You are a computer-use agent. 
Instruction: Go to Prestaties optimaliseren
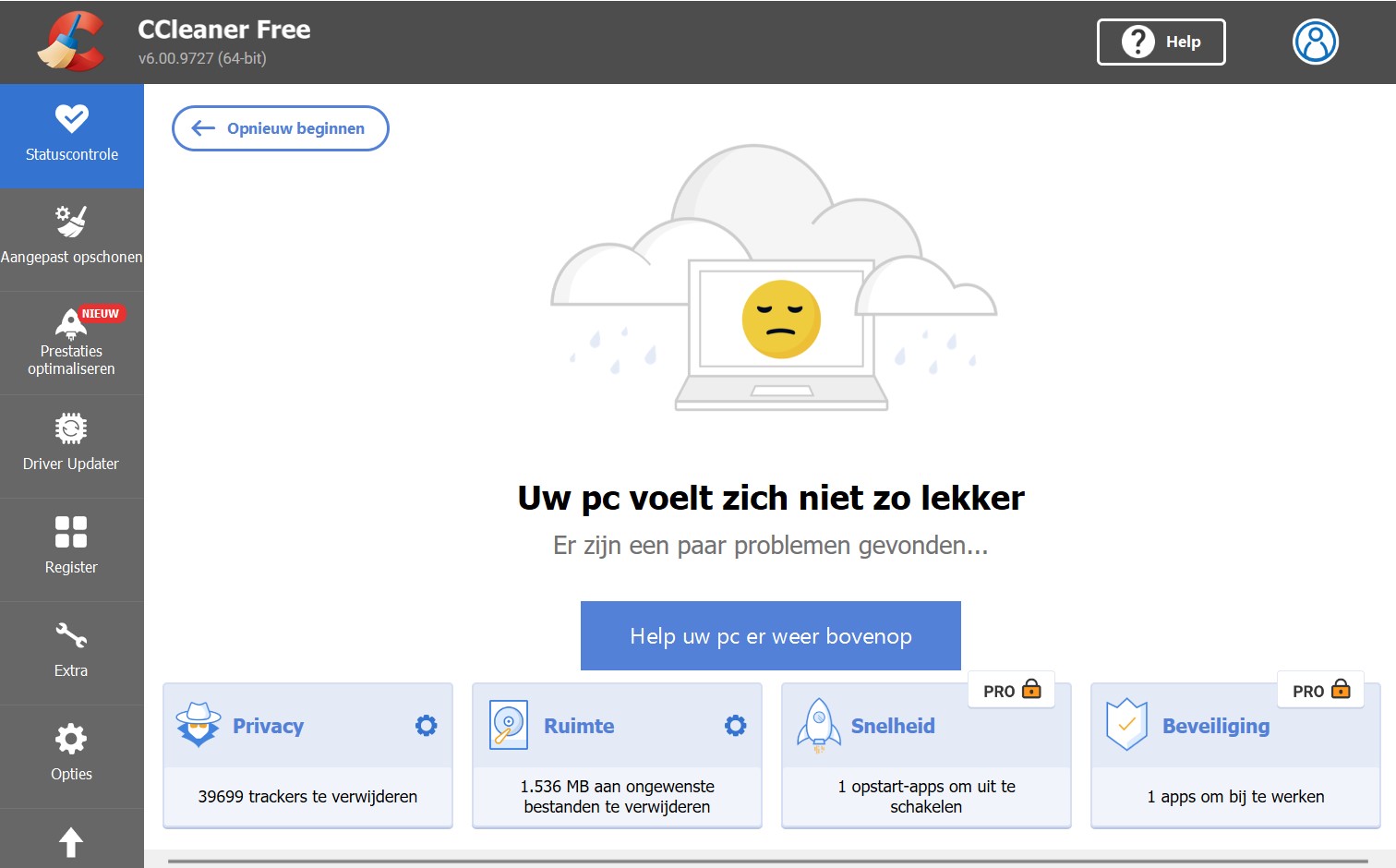coord(72,344)
